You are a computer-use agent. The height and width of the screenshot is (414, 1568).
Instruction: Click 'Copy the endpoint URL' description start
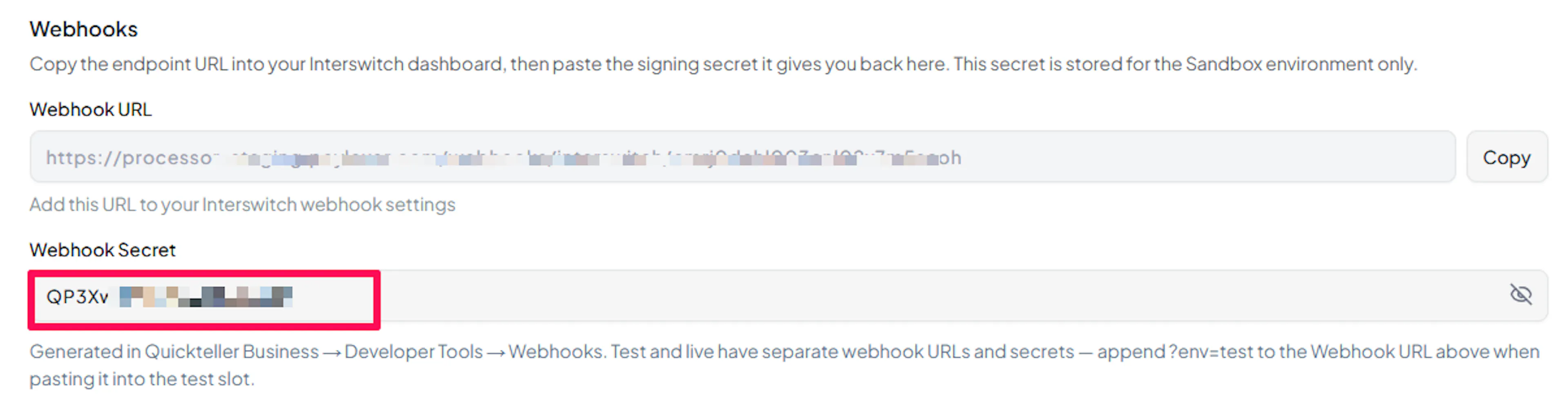pos(128,65)
